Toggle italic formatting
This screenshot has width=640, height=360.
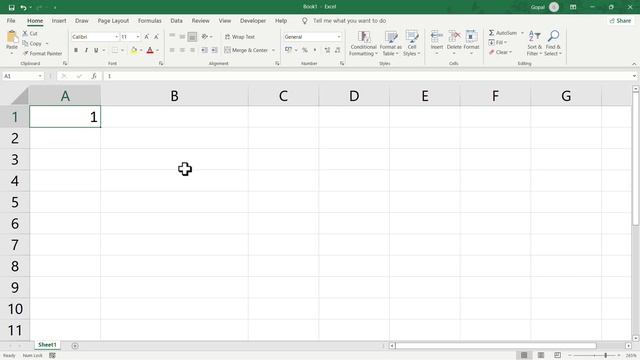pos(86,50)
